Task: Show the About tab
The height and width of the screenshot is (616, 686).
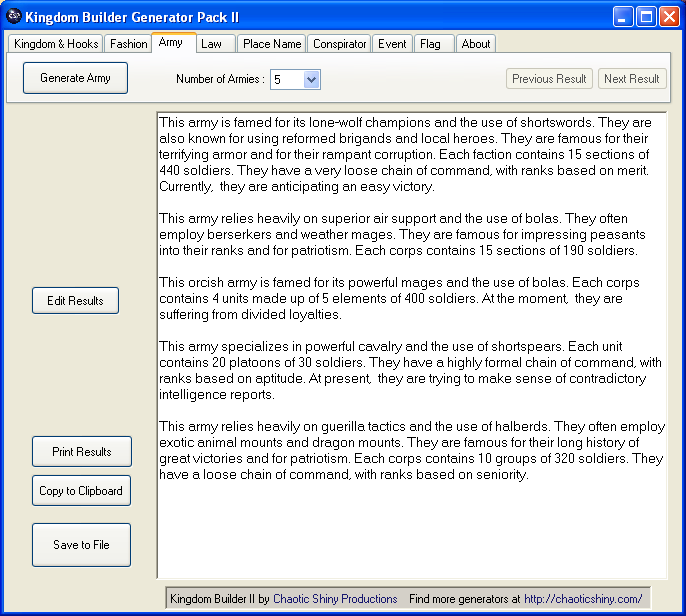Action: (476, 44)
